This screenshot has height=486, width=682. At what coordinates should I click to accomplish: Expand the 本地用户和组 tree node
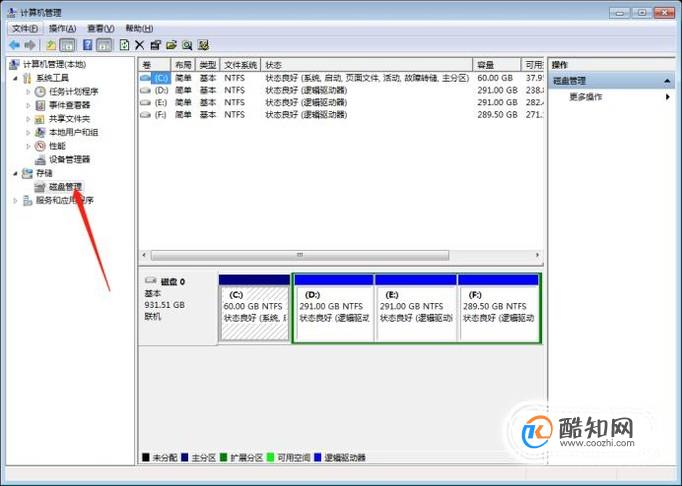click(x=28, y=132)
